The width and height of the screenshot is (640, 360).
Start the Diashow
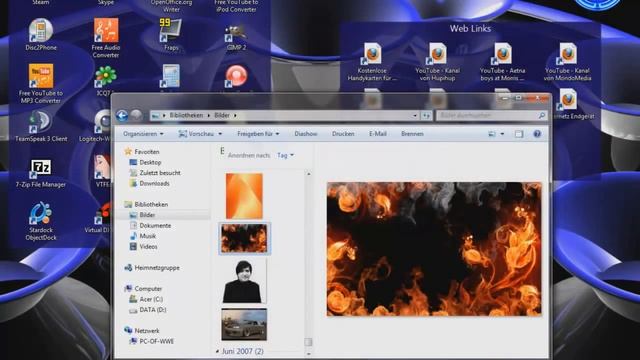pyautogui.click(x=306, y=134)
